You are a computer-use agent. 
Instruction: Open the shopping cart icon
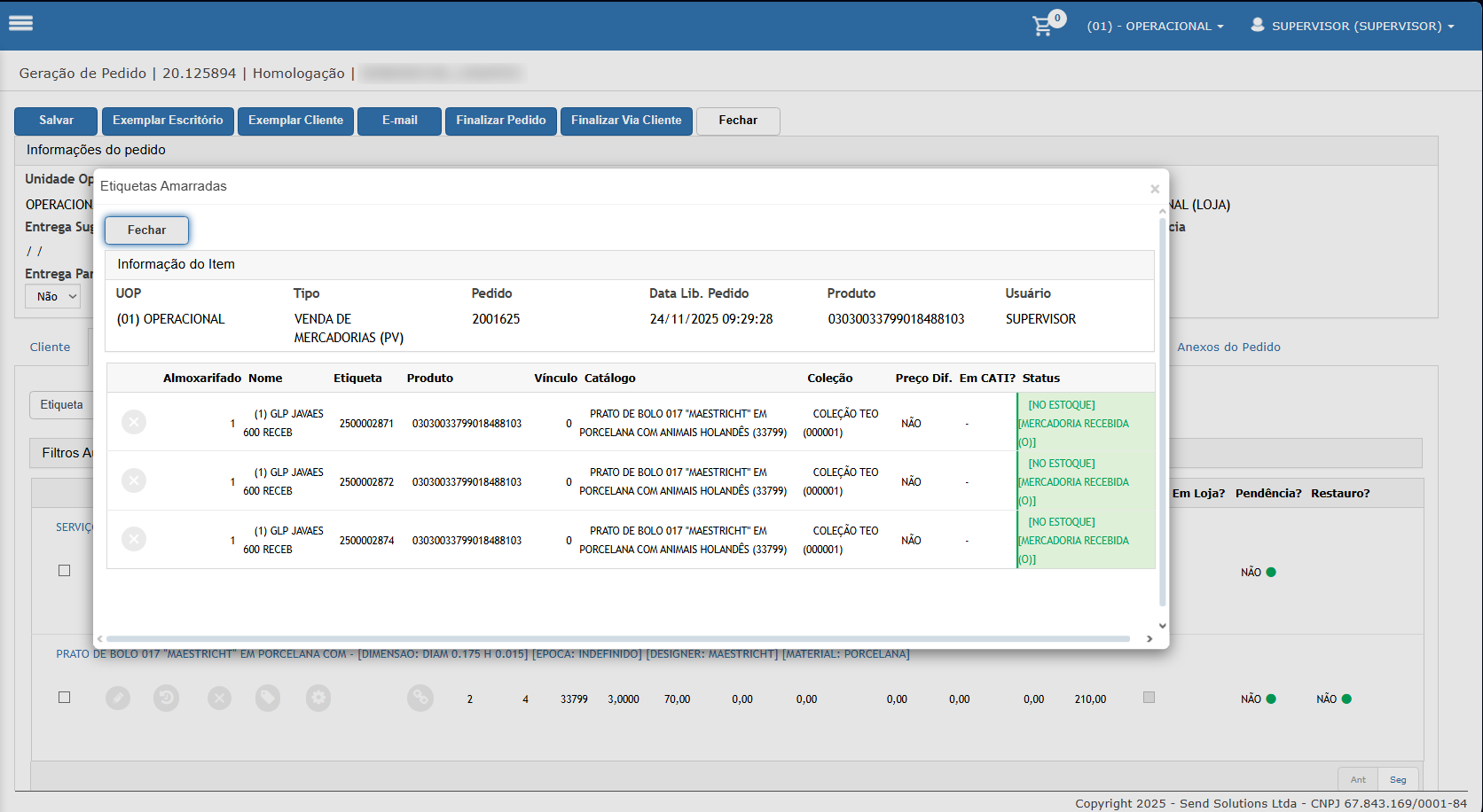1043,26
